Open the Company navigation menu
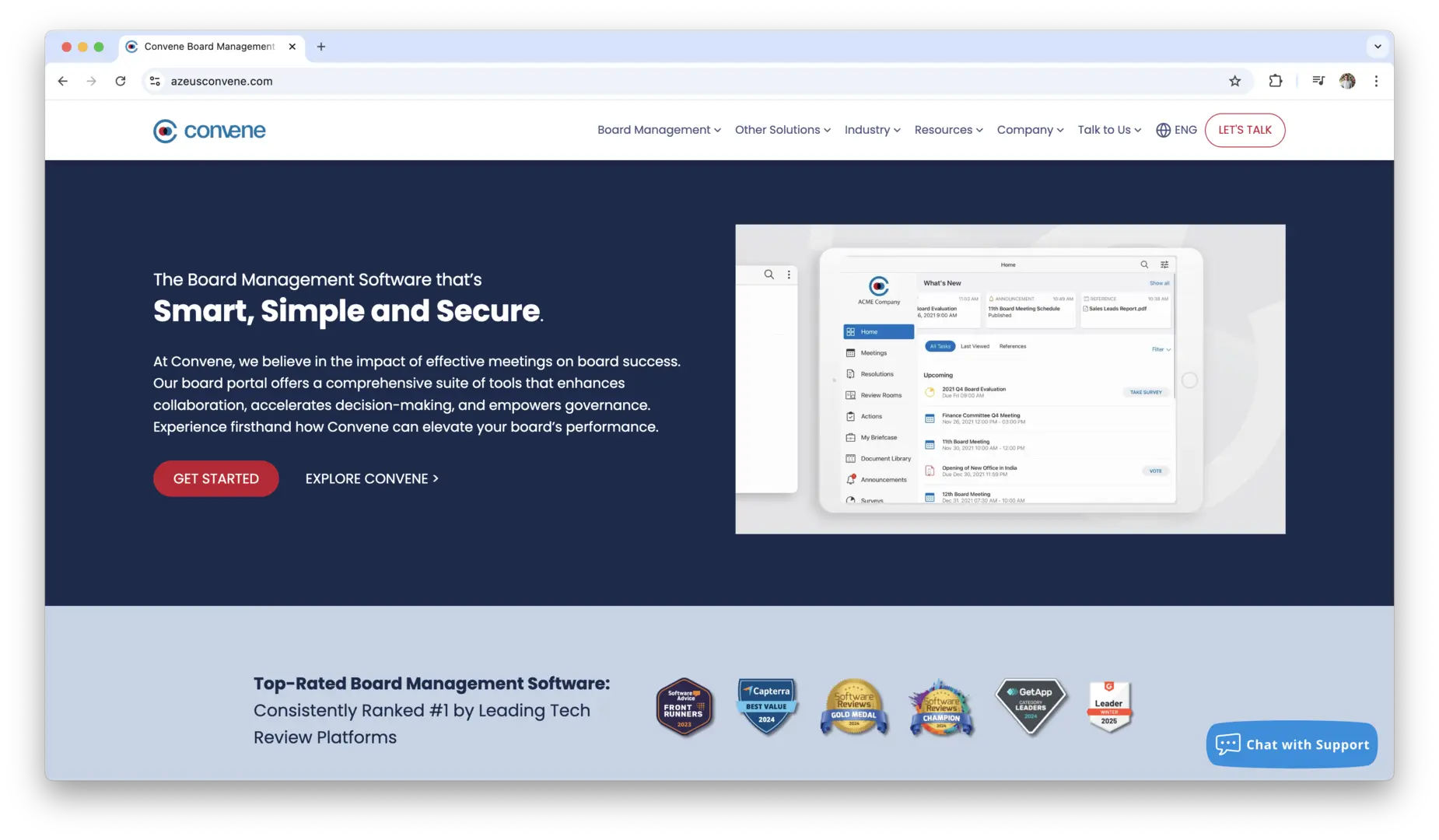The image size is (1439, 840). click(1030, 130)
